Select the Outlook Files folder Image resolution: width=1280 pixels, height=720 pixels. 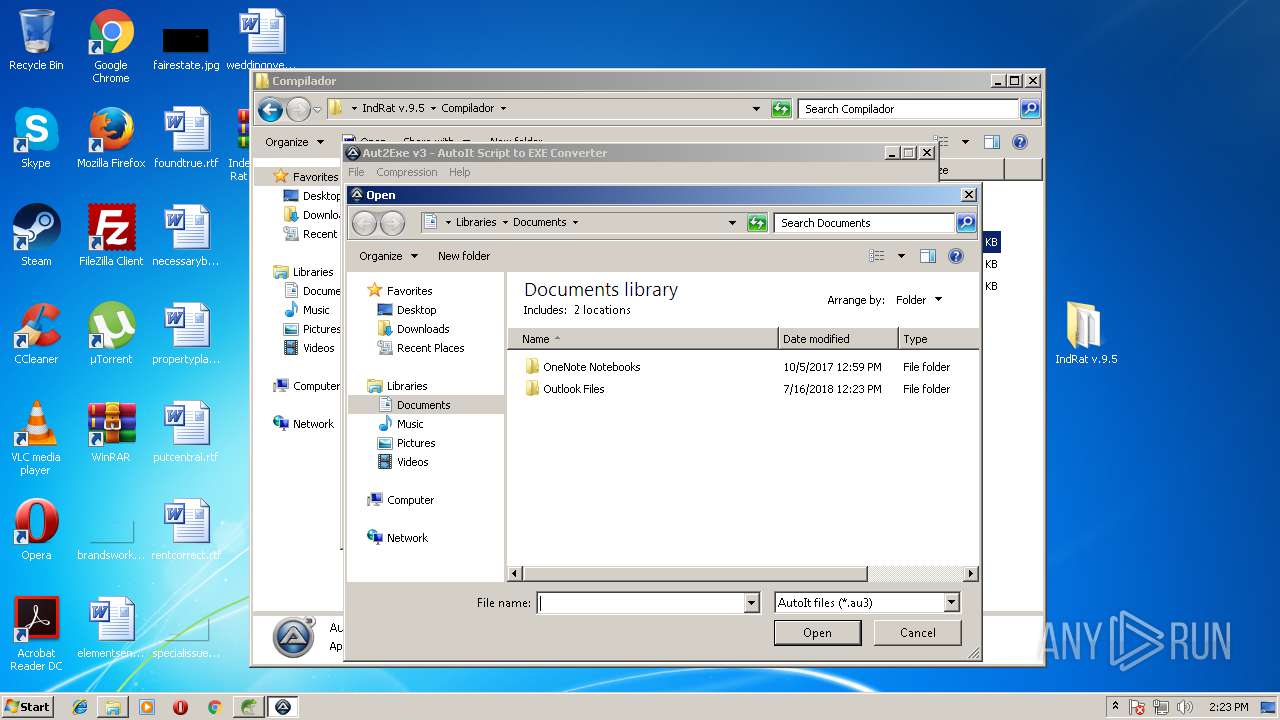coord(573,389)
